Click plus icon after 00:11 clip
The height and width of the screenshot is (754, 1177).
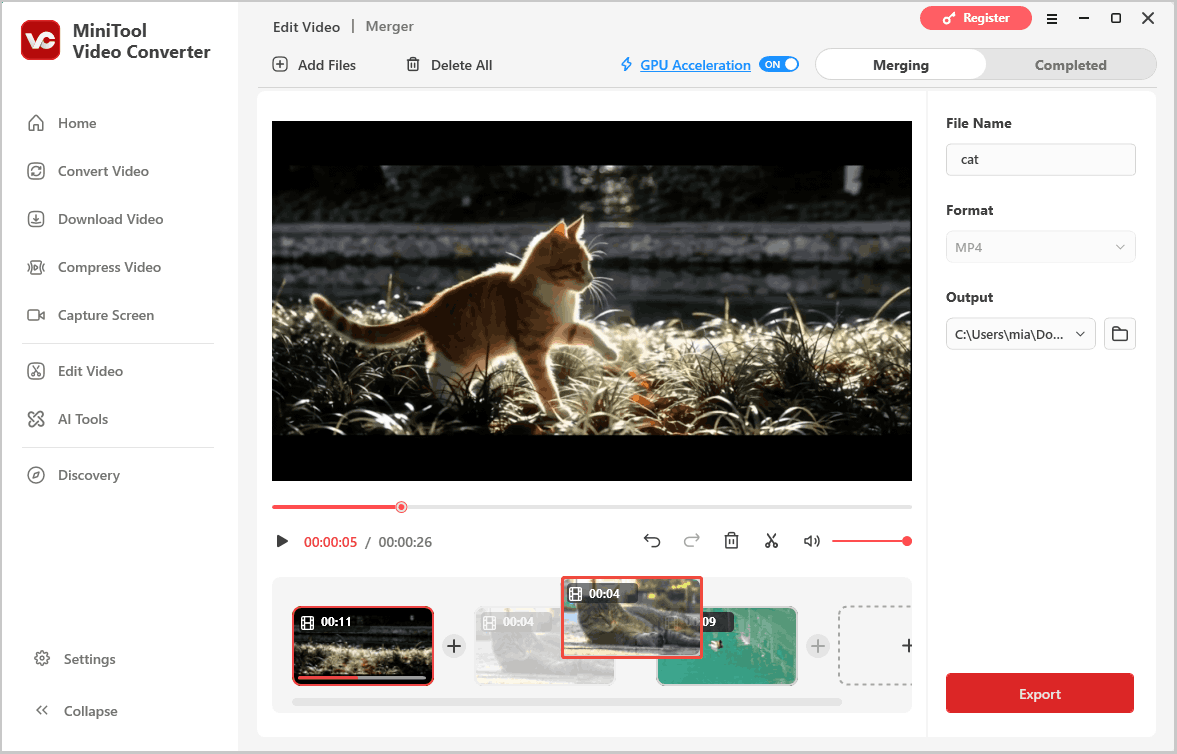point(454,646)
